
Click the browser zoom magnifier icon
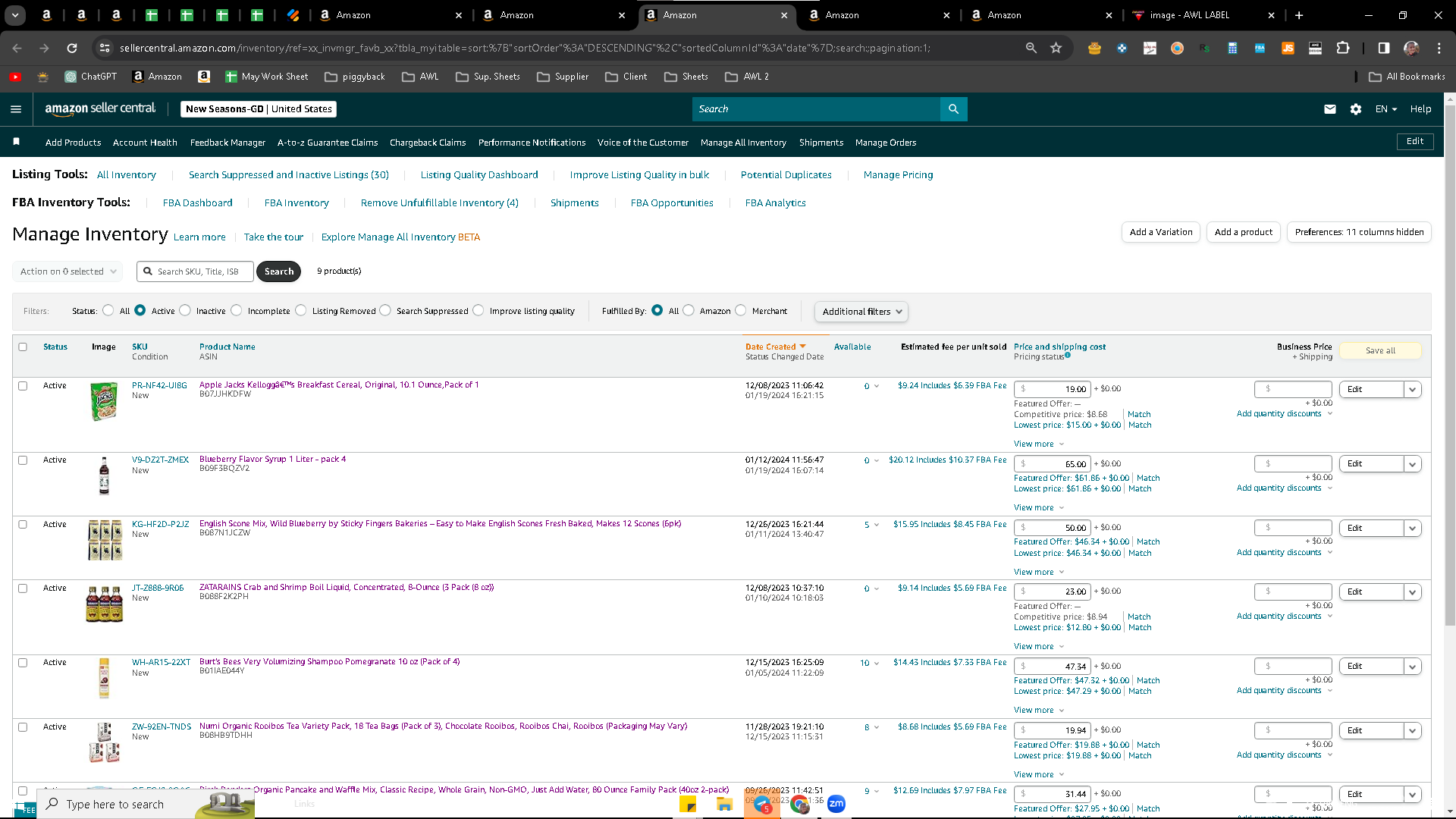(x=1031, y=48)
